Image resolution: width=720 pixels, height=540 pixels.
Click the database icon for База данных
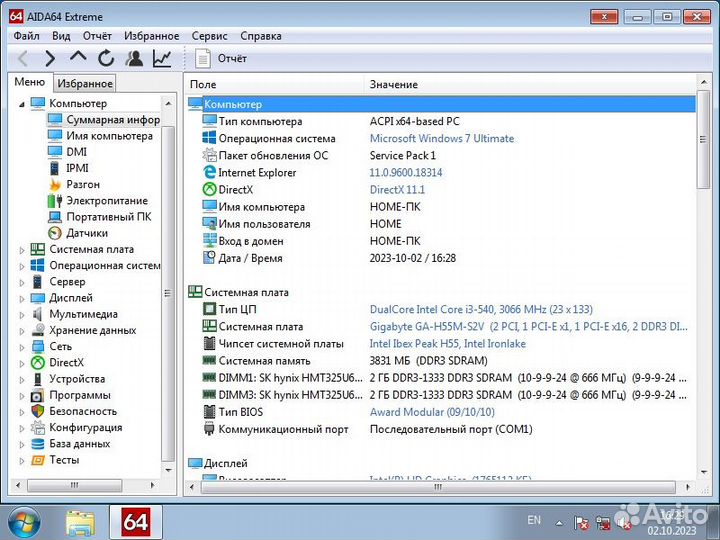38,444
